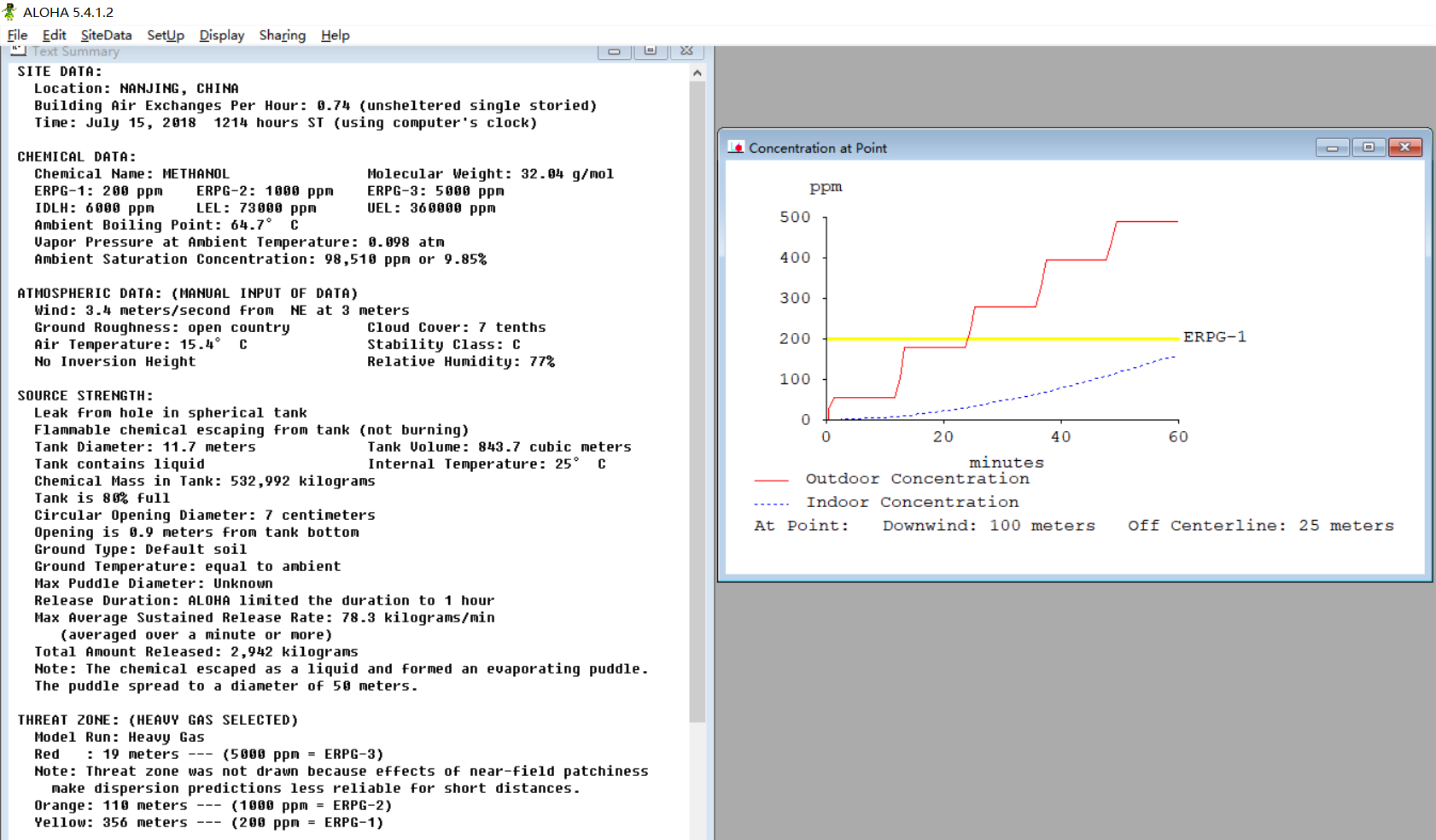
Task: Click the Text Summary vertical scrollbar thumb
Action: pyautogui.click(x=698, y=402)
